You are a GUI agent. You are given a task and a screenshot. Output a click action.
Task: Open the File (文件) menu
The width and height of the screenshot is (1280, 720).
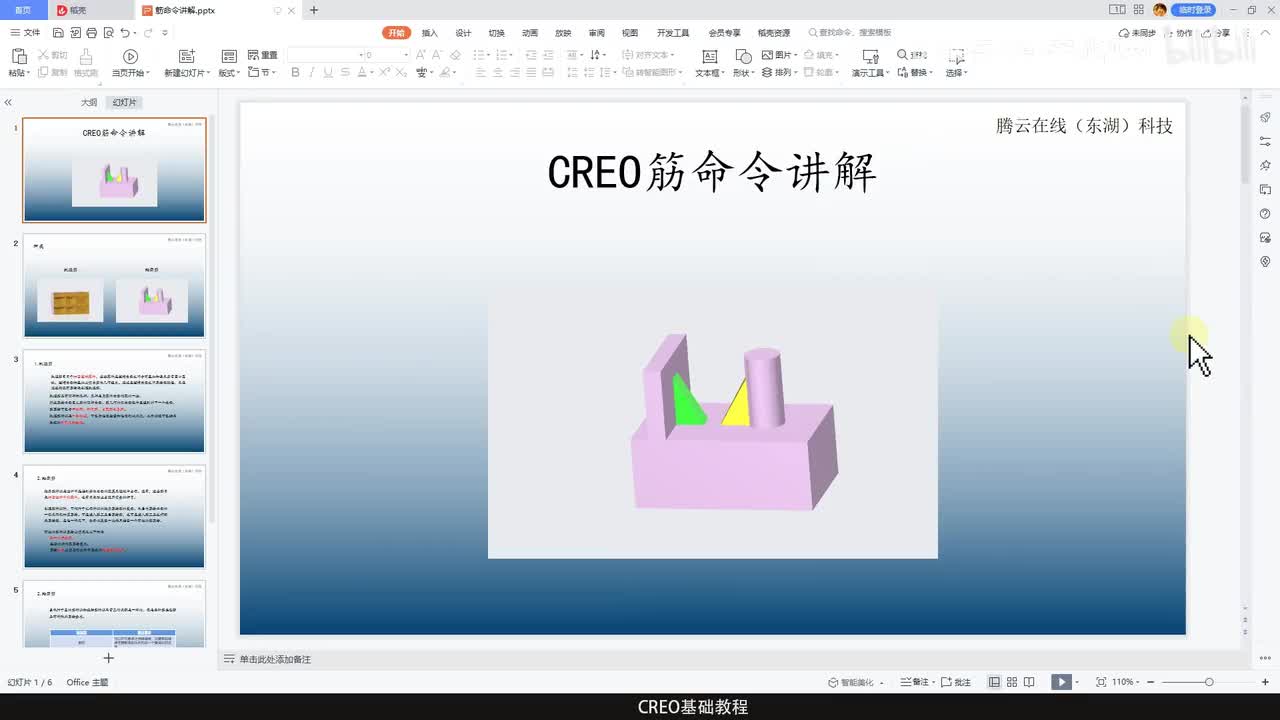click(25, 33)
